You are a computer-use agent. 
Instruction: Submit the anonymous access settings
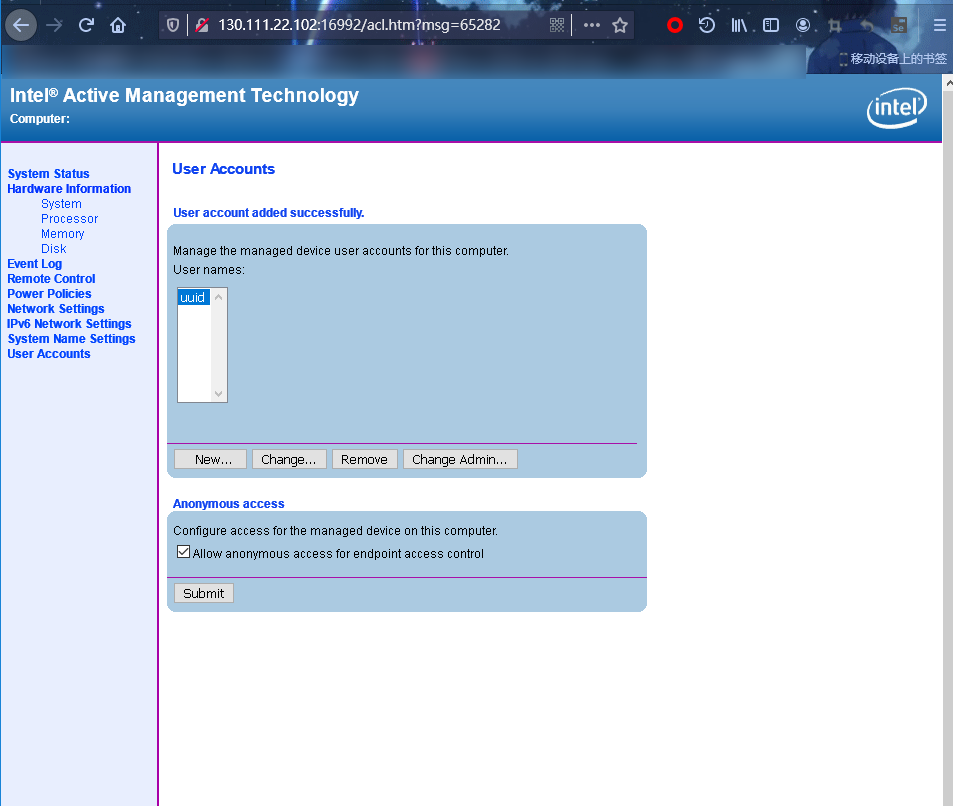pos(204,593)
